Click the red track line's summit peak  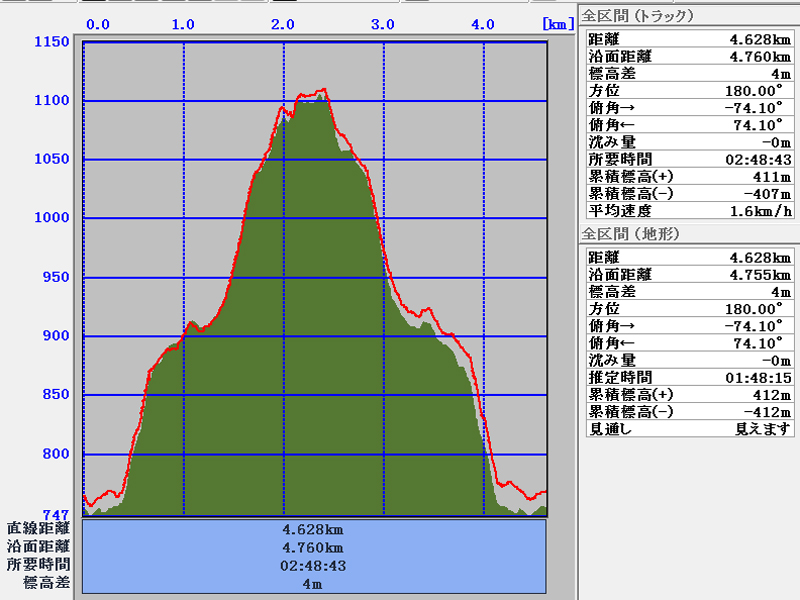point(322,90)
